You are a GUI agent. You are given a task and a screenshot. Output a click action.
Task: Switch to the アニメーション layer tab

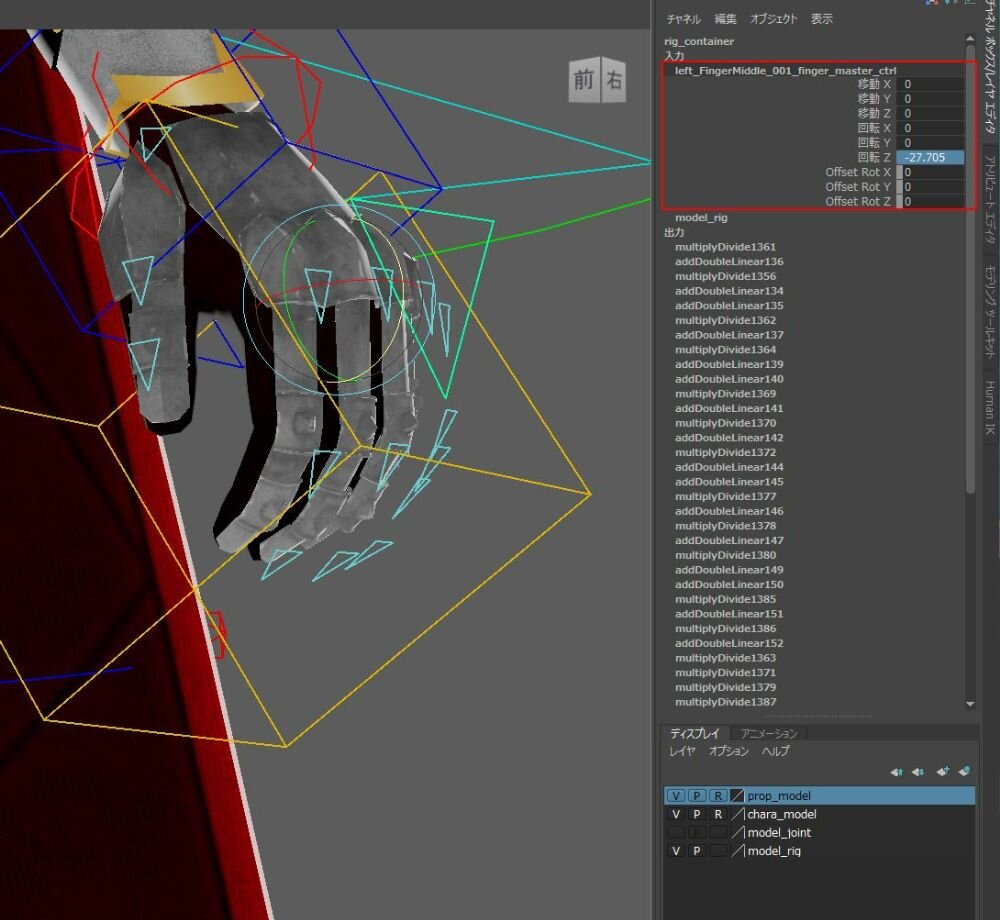768,733
